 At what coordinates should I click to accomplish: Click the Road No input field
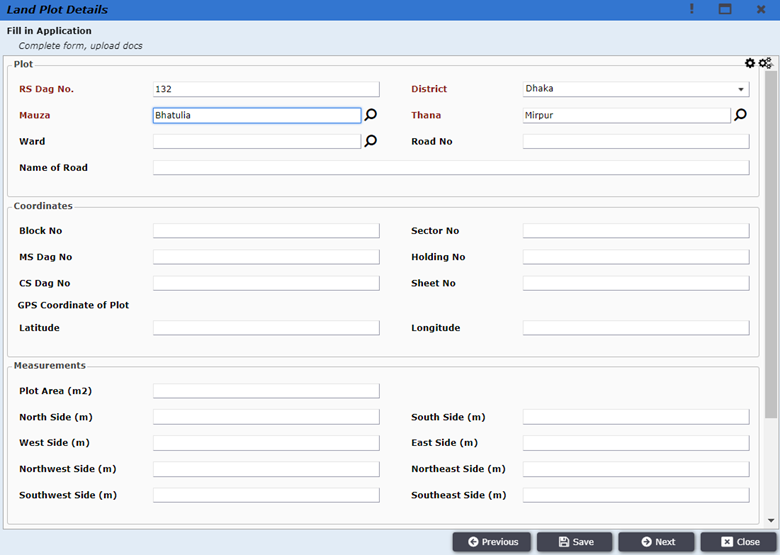(x=636, y=141)
